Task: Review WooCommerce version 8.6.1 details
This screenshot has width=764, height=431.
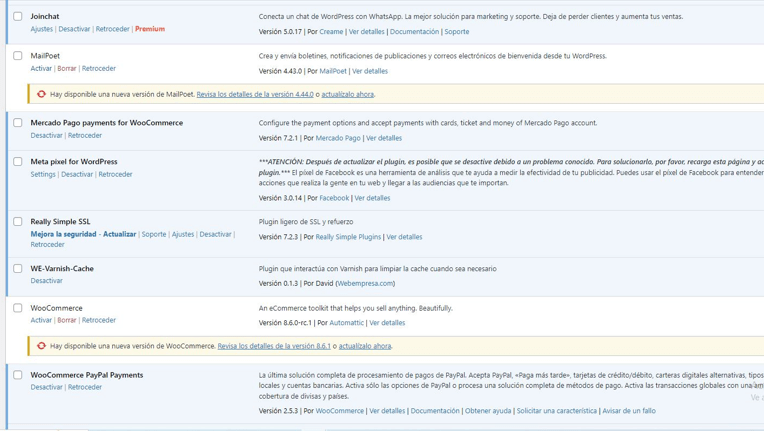Action: coord(274,346)
